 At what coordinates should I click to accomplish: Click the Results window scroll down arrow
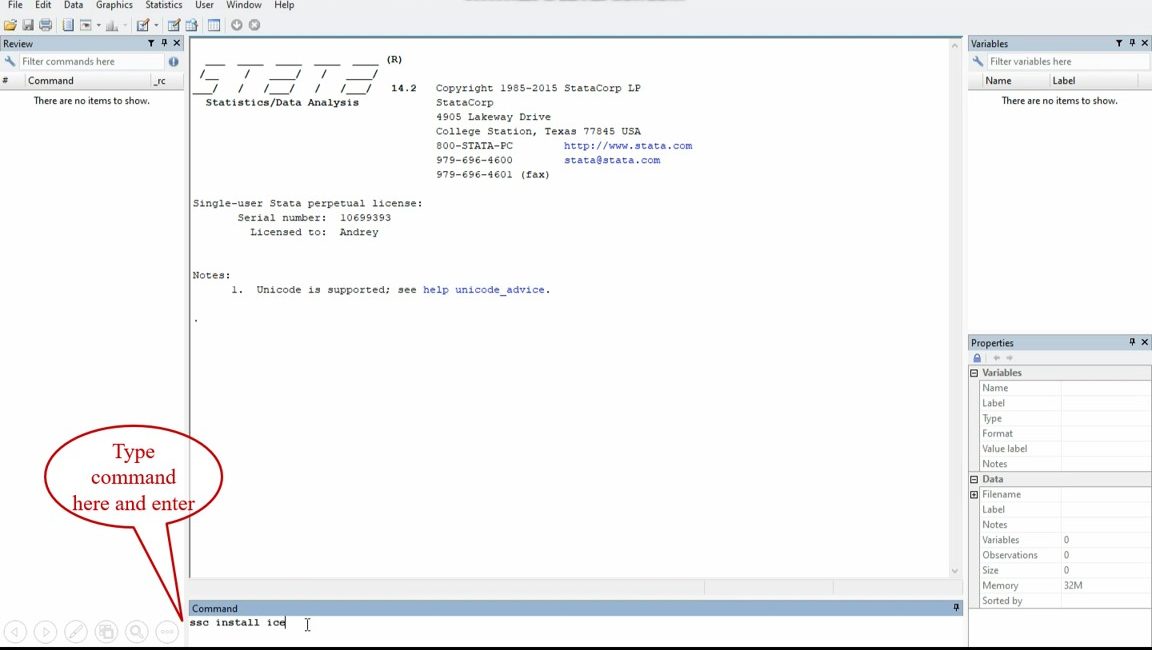click(x=955, y=571)
